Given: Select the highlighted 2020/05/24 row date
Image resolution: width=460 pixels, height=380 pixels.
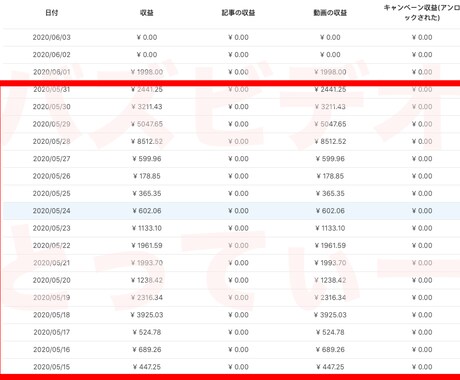Looking at the screenshot, I should (x=52, y=211).
